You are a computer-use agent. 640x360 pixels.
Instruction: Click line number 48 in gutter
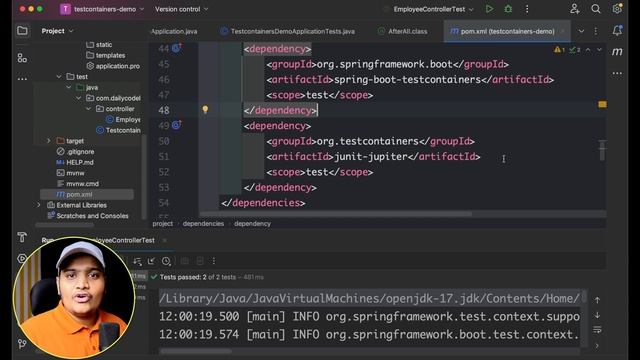pyautogui.click(x=164, y=110)
